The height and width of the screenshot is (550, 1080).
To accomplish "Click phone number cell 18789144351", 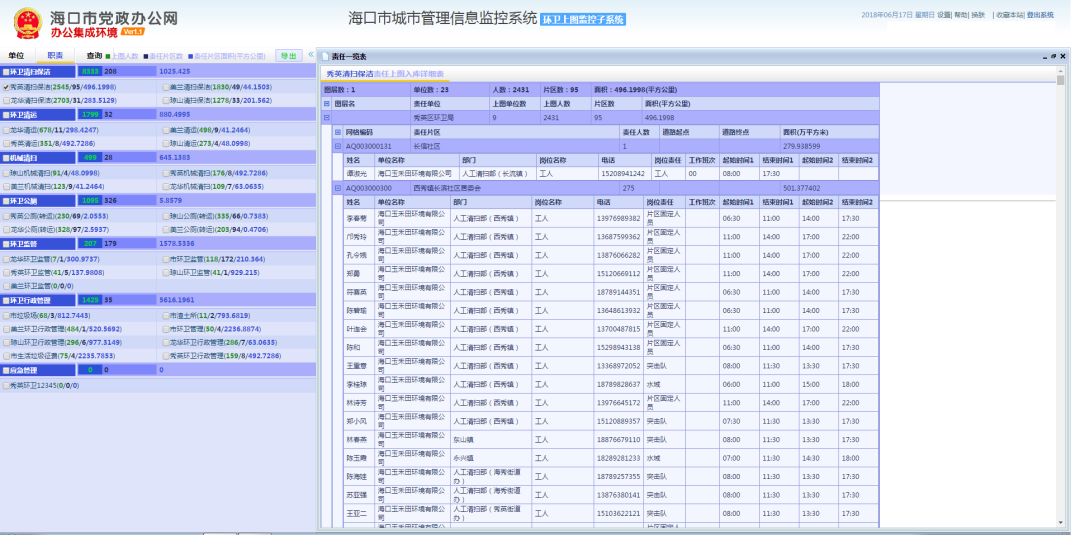I will click(619, 292).
